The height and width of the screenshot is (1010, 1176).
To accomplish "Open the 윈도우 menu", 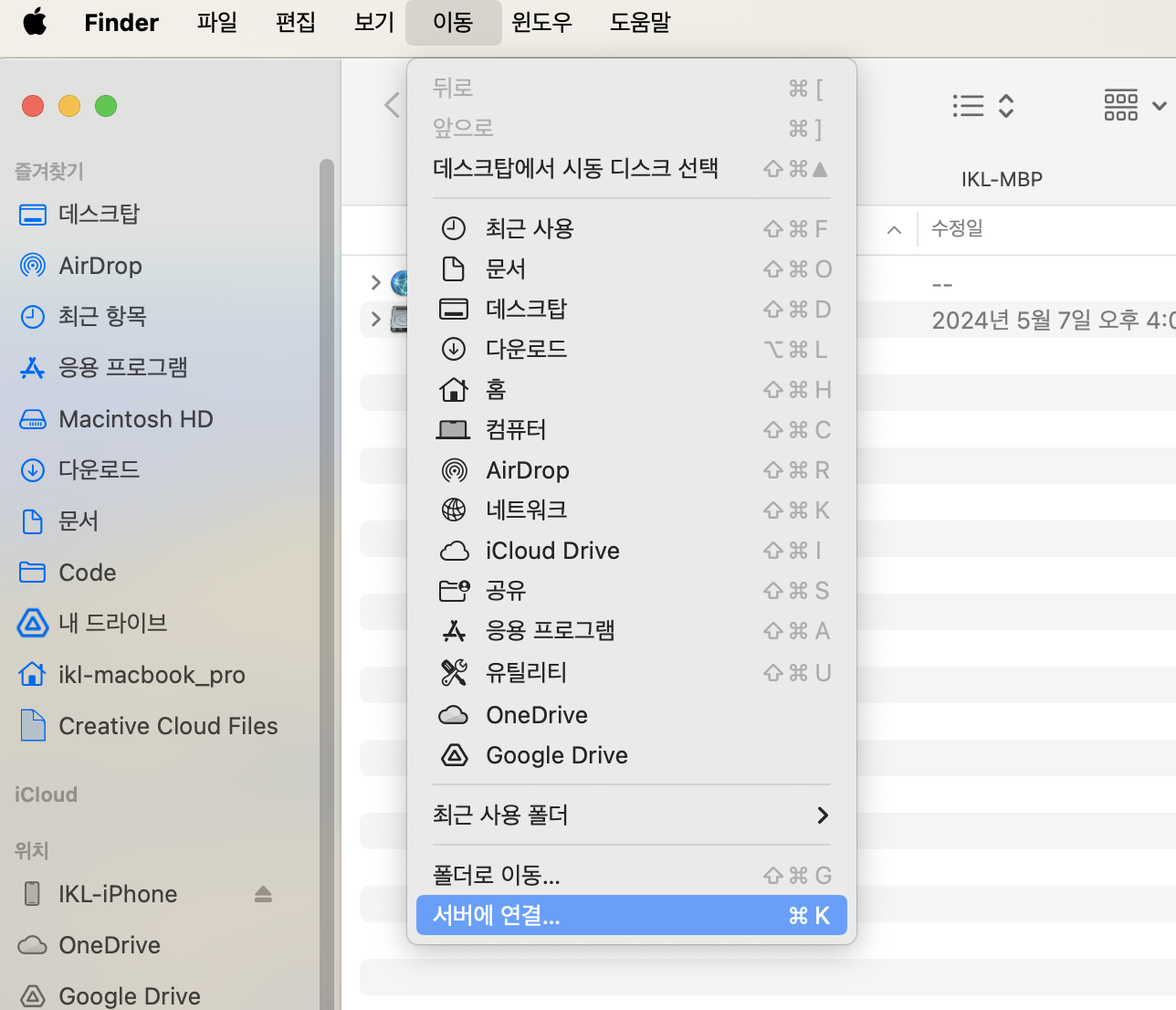I will pos(542,22).
